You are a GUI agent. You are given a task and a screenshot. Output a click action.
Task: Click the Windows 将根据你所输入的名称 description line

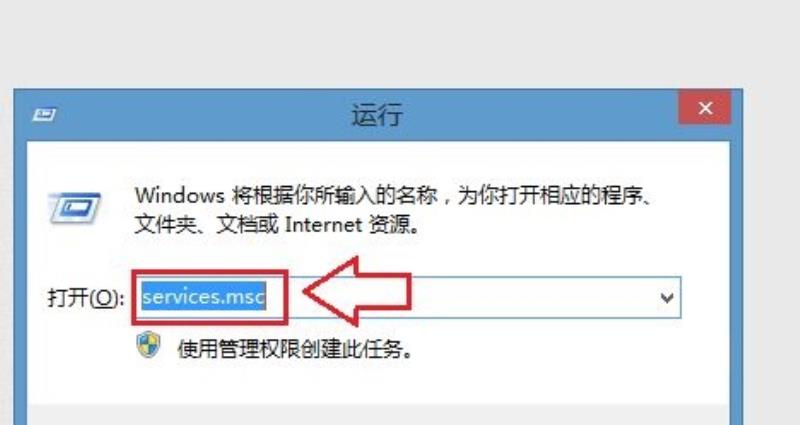point(393,195)
